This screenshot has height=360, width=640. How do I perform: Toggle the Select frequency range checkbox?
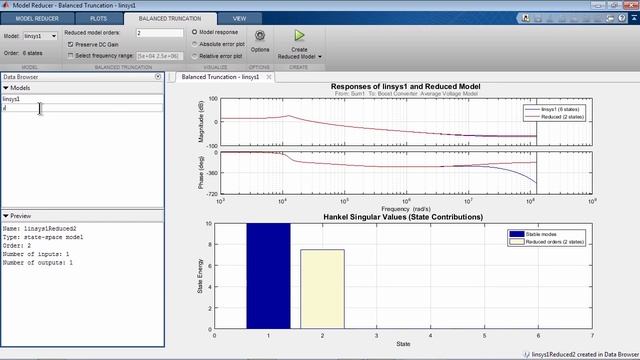tap(70, 56)
